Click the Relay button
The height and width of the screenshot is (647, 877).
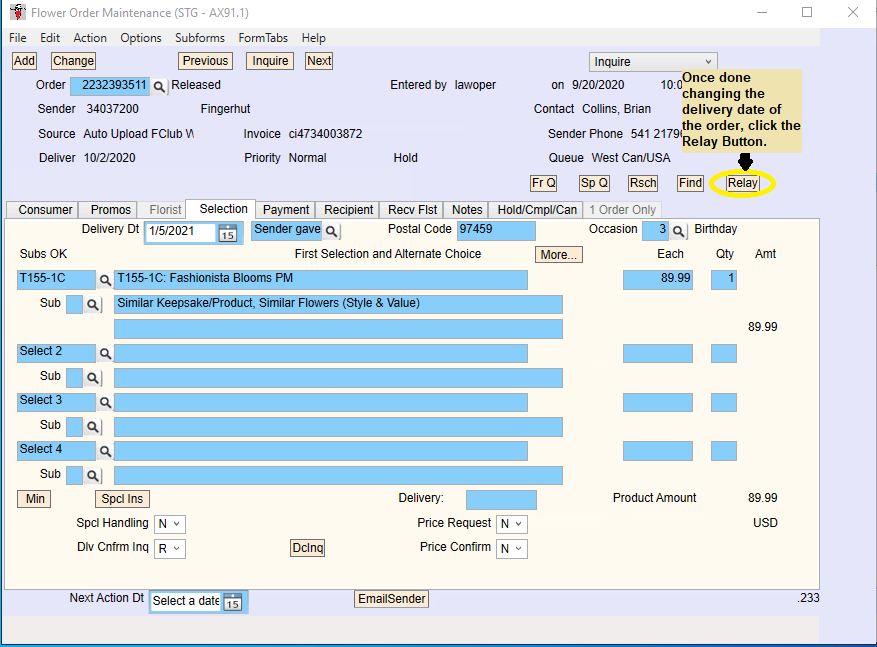pos(742,183)
